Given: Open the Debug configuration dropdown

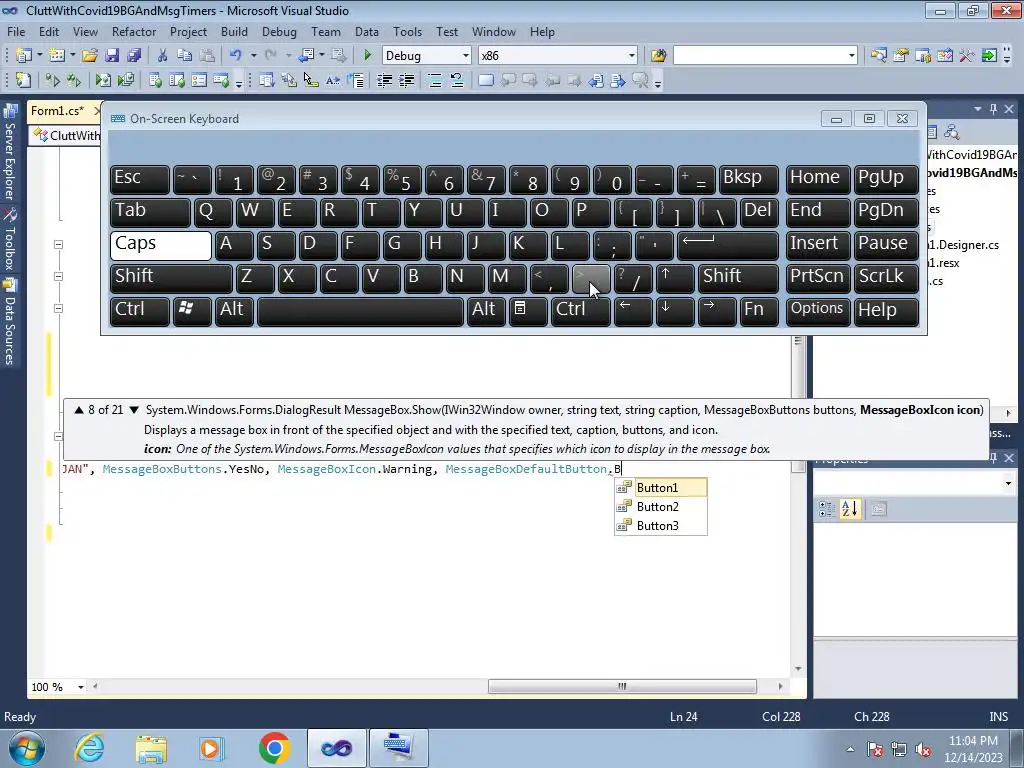Looking at the screenshot, I should 466,56.
